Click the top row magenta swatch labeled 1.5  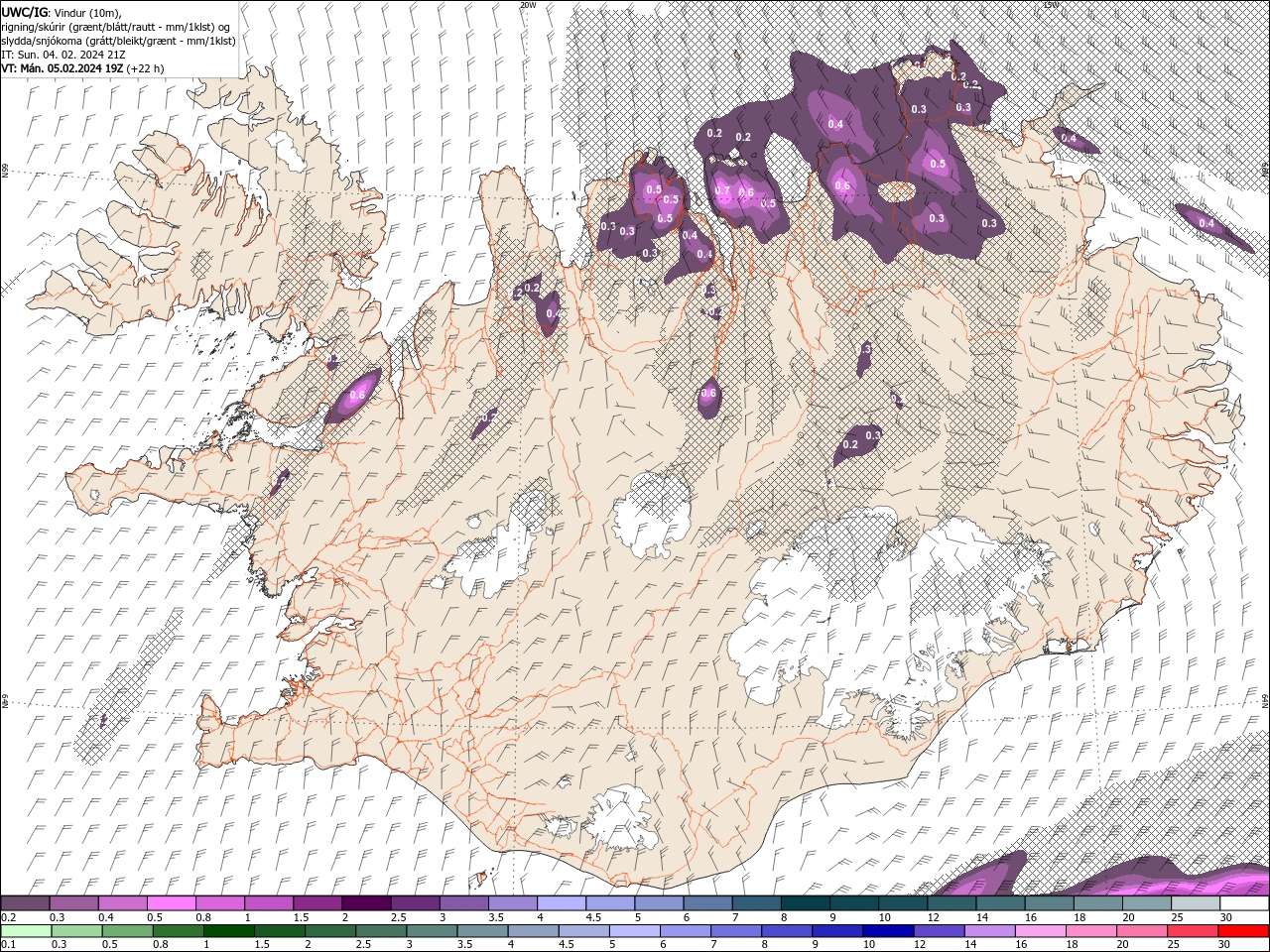coord(317,903)
